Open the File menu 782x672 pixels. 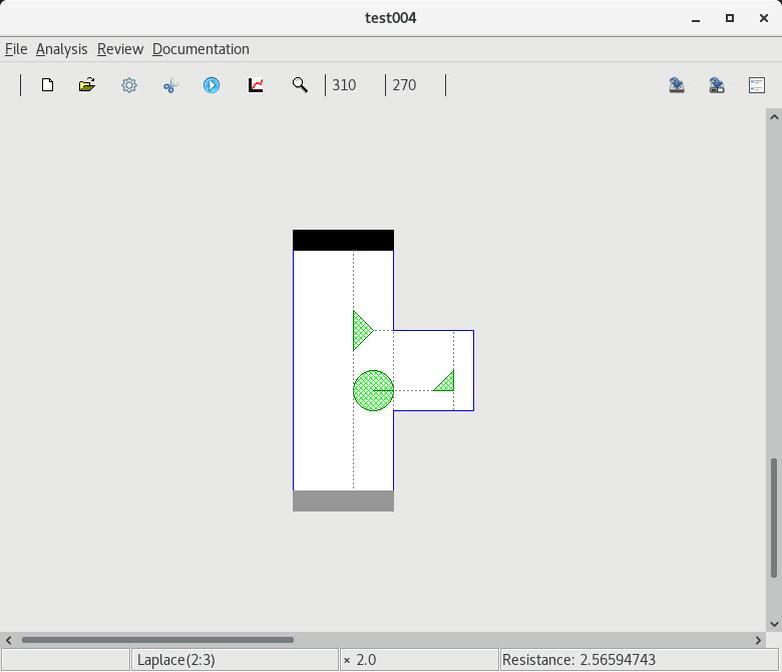click(x=16, y=49)
